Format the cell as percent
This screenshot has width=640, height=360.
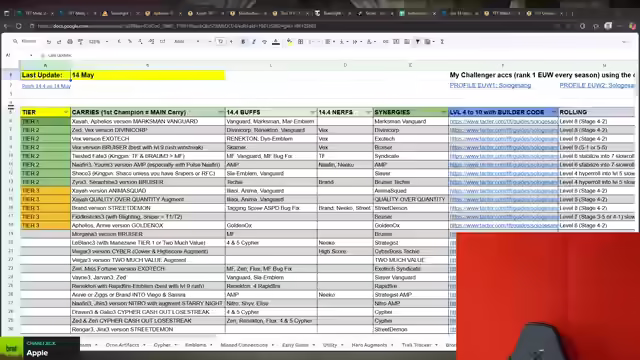130,42
